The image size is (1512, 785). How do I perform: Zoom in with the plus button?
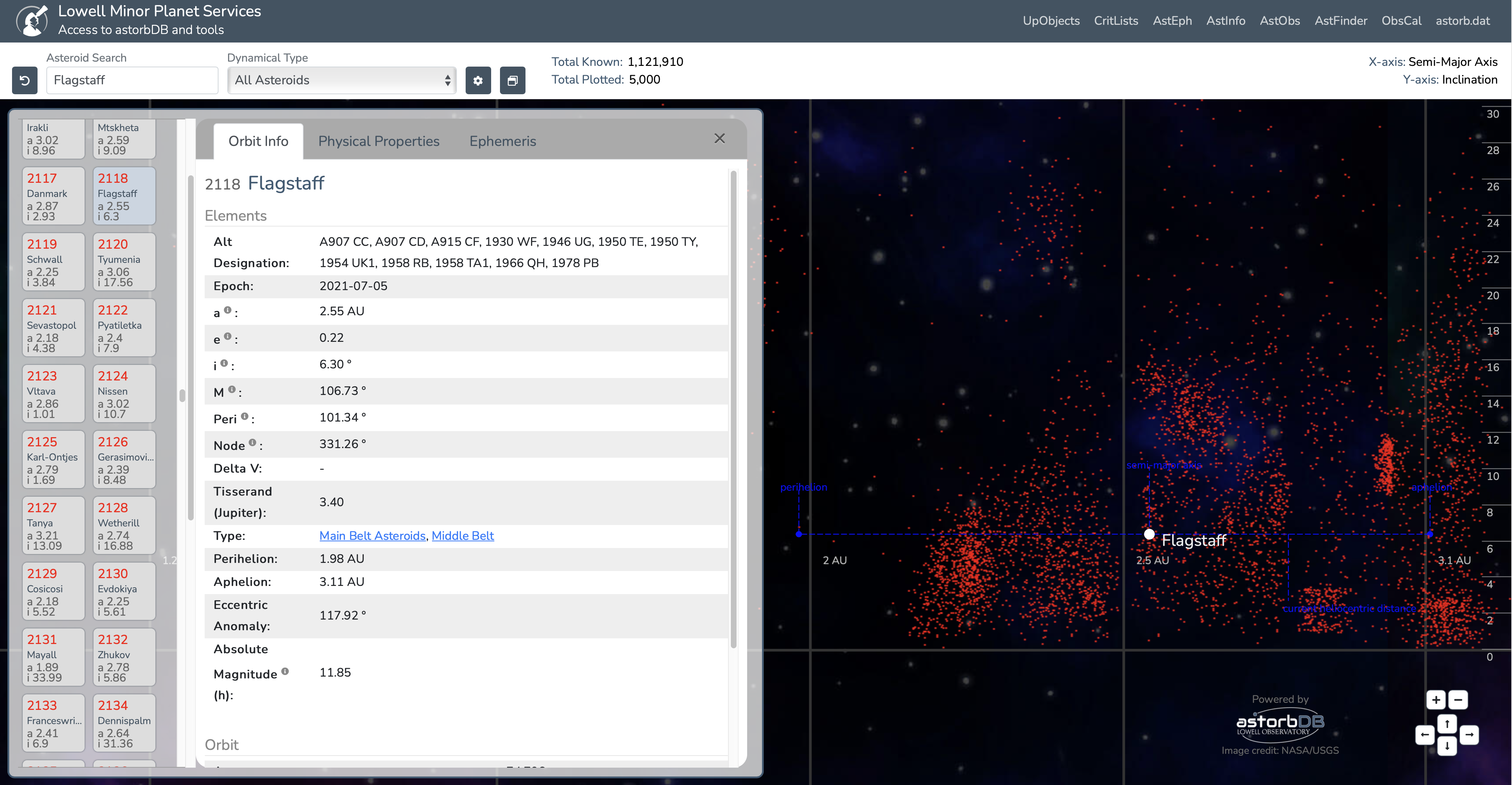click(1436, 700)
